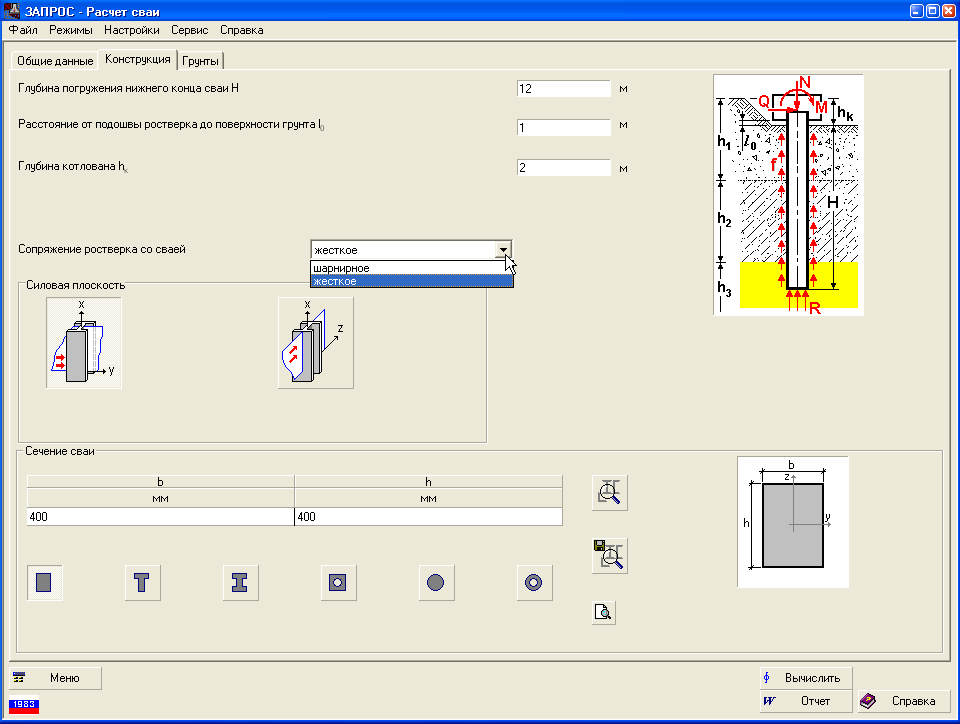The width and height of the screenshot is (960, 724).
Task: Choose шарнирное option in dropdown list
Action: coord(411,268)
